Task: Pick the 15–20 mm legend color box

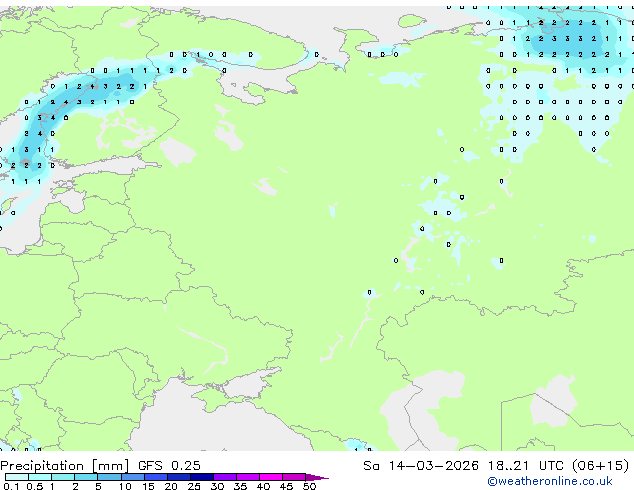Action: pos(155,477)
